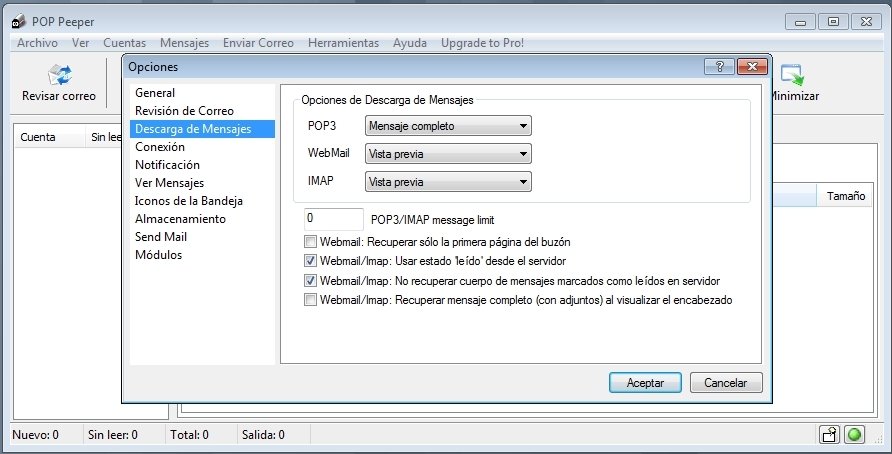Click the Tamaño column header
This screenshot has height=454, width=892.
[845, 196]
